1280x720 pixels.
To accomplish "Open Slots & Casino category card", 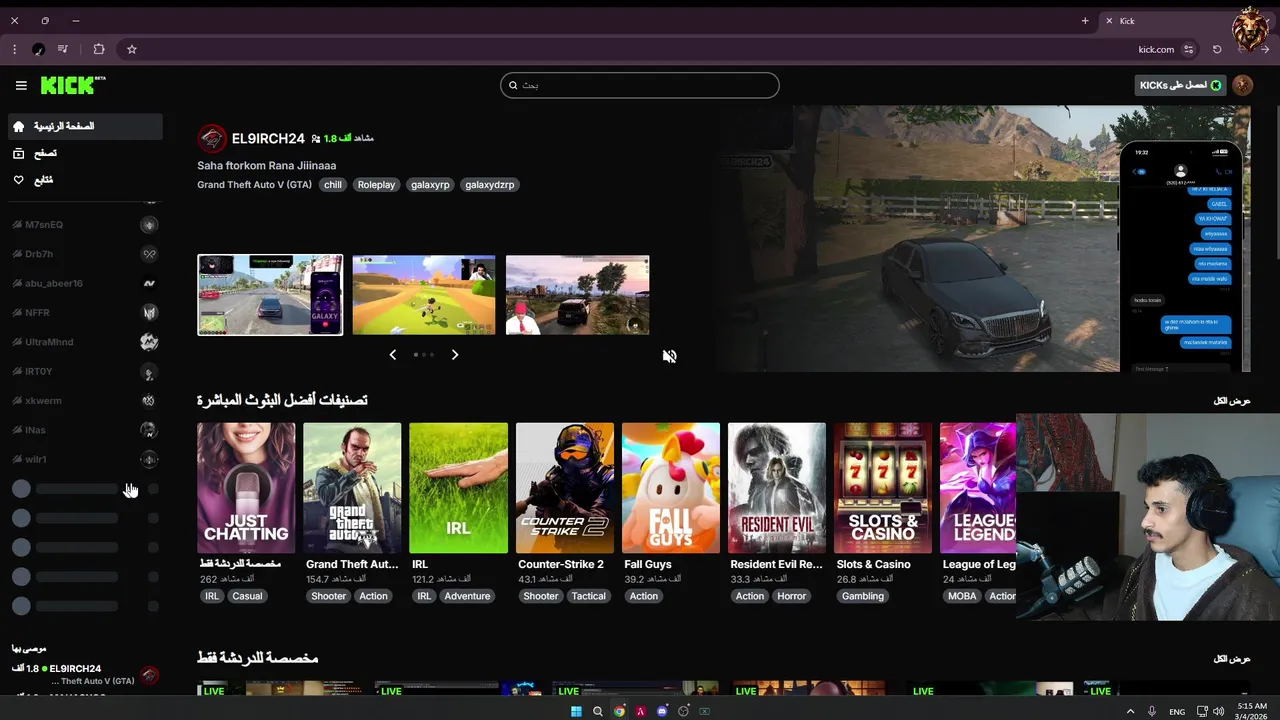I will pyautogui.click(x=883, y=488).
